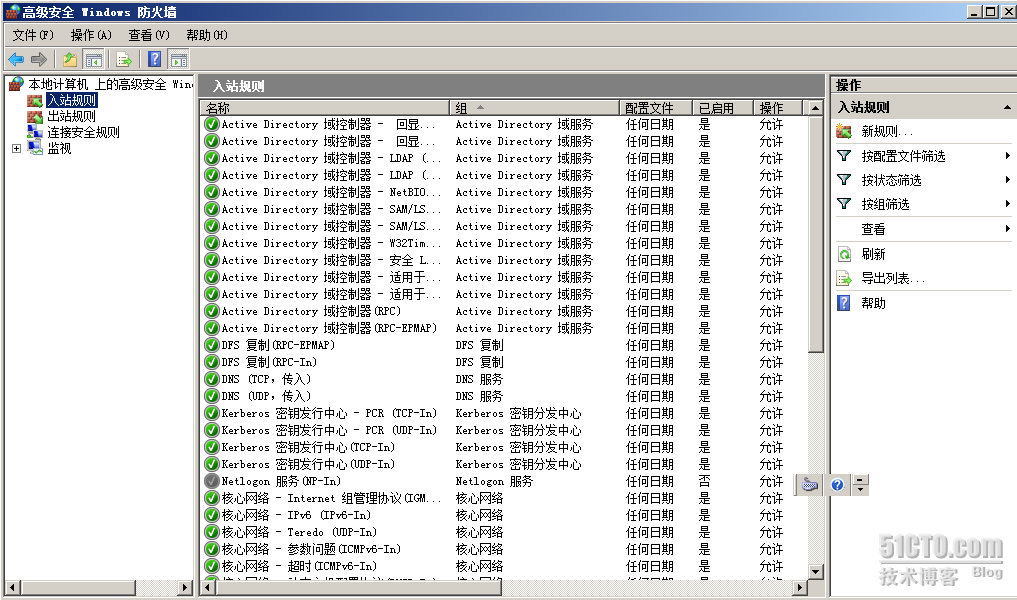Screen dimensions: 1017x600
Task: Open the 操作(A) menu
Action: 91,35
